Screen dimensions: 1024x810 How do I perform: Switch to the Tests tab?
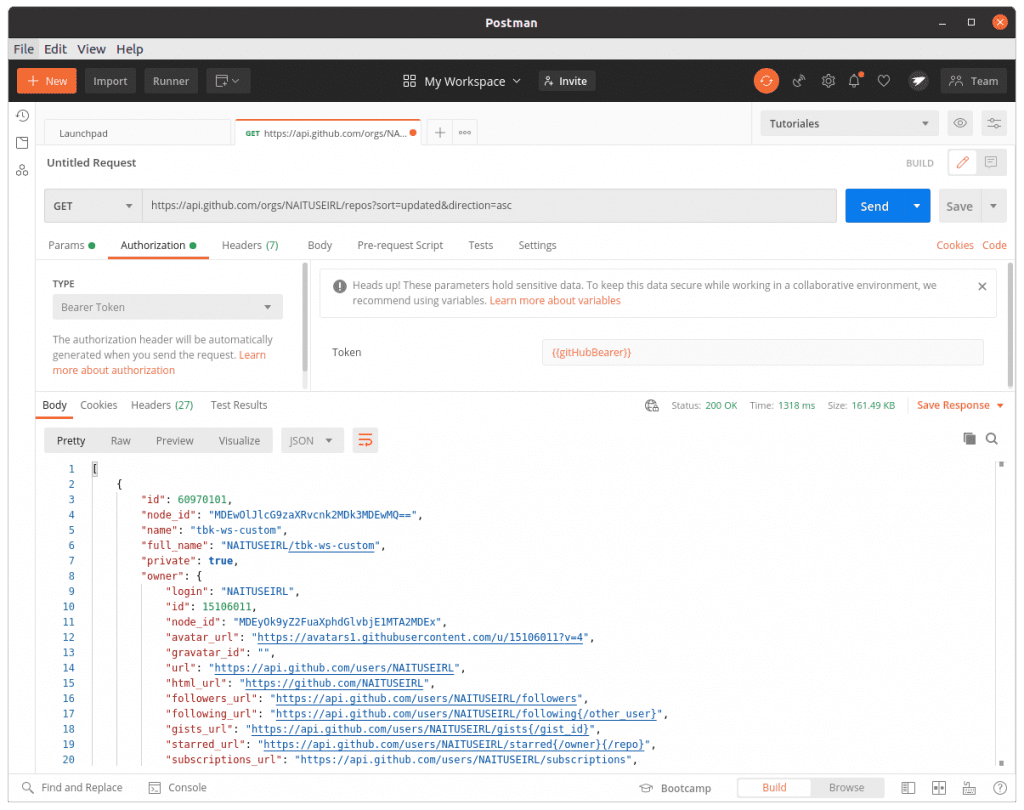481,246
